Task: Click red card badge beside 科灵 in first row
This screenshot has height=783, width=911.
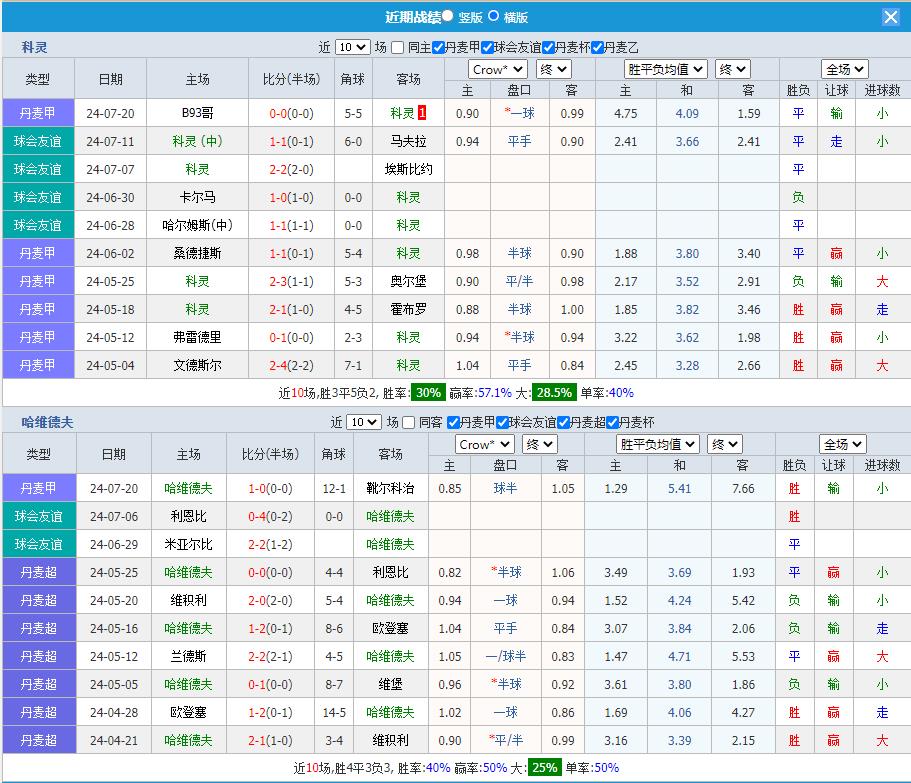Action: (x=422, y=113)
